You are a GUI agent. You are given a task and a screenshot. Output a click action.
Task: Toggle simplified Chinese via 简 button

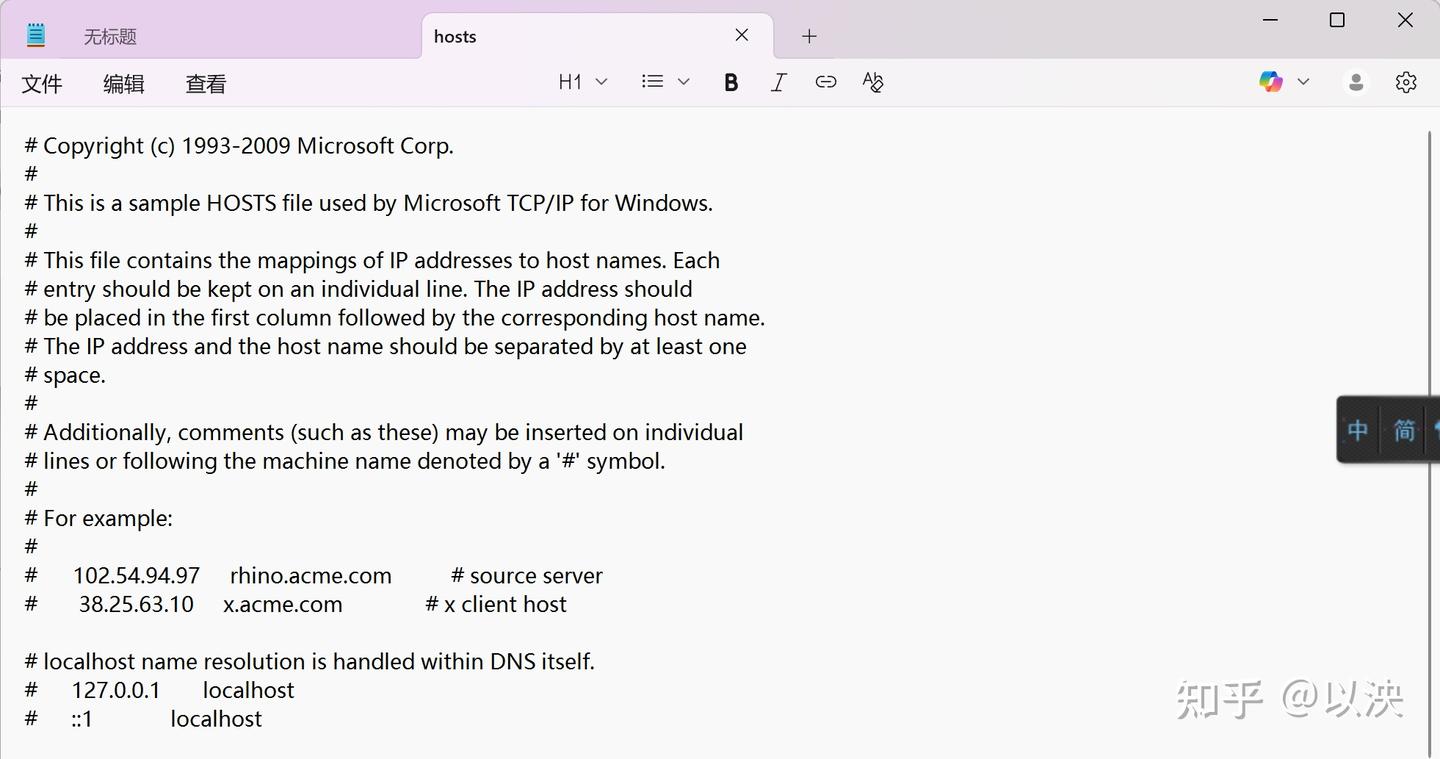click(1404, 429)
